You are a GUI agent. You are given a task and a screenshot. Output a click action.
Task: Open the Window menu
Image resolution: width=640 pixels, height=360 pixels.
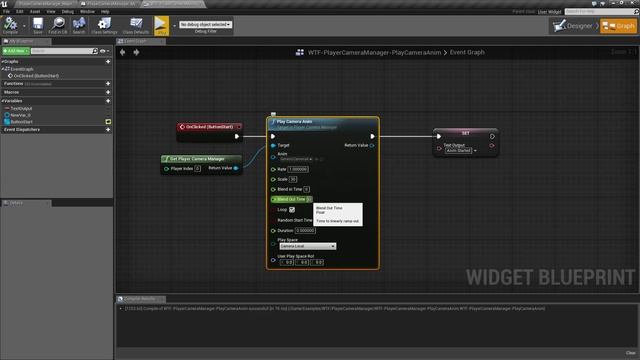(x=87, y=11)
